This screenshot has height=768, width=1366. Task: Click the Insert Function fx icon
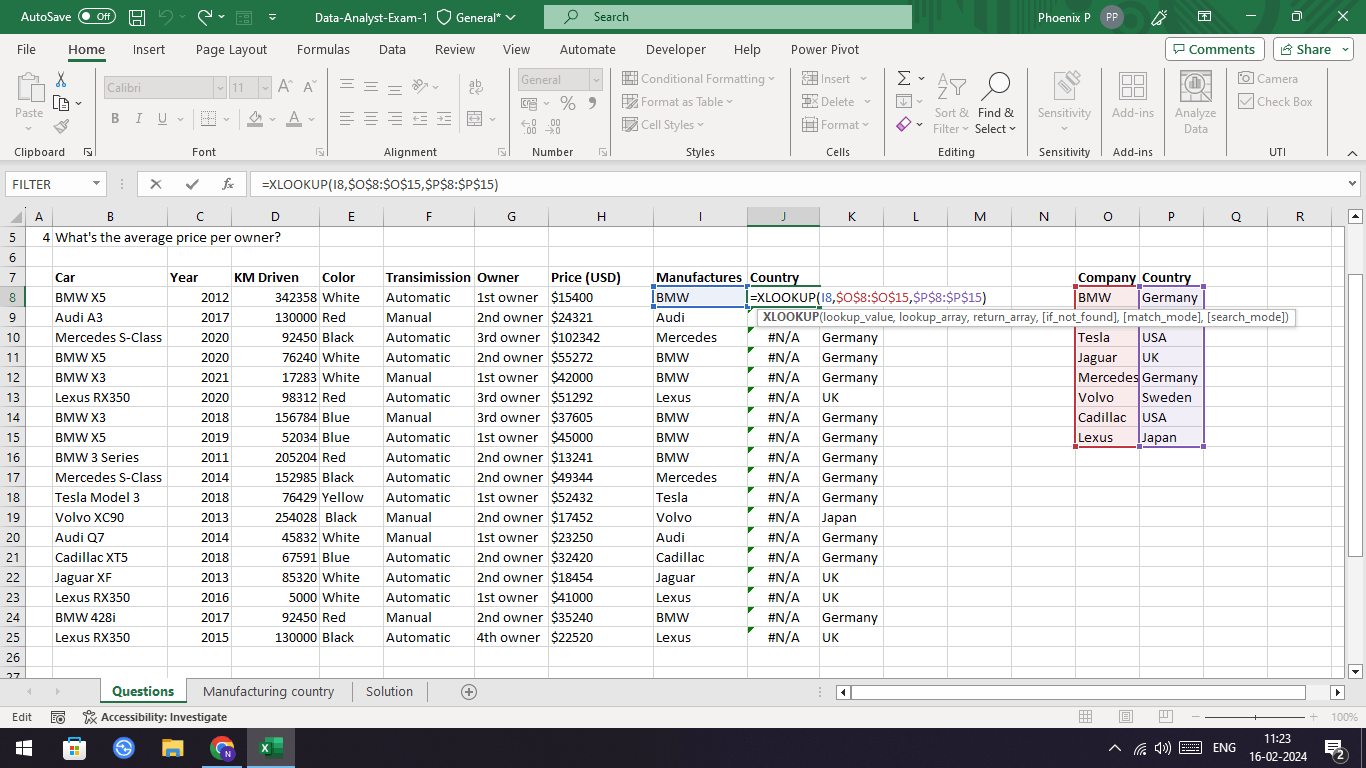click(x=228, y=184)
